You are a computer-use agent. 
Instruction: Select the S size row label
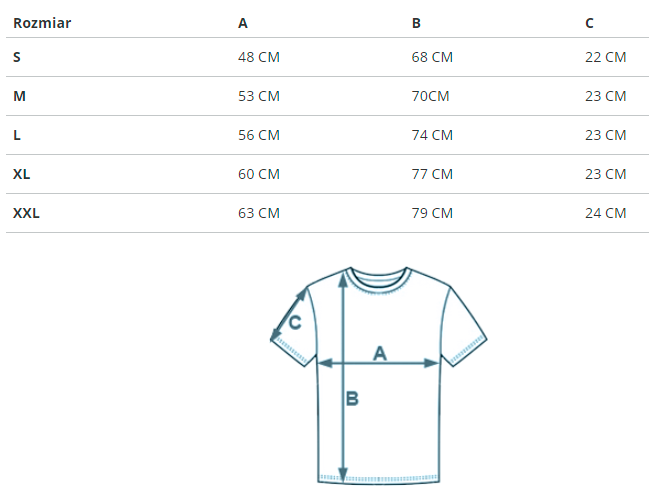[17, 57]
